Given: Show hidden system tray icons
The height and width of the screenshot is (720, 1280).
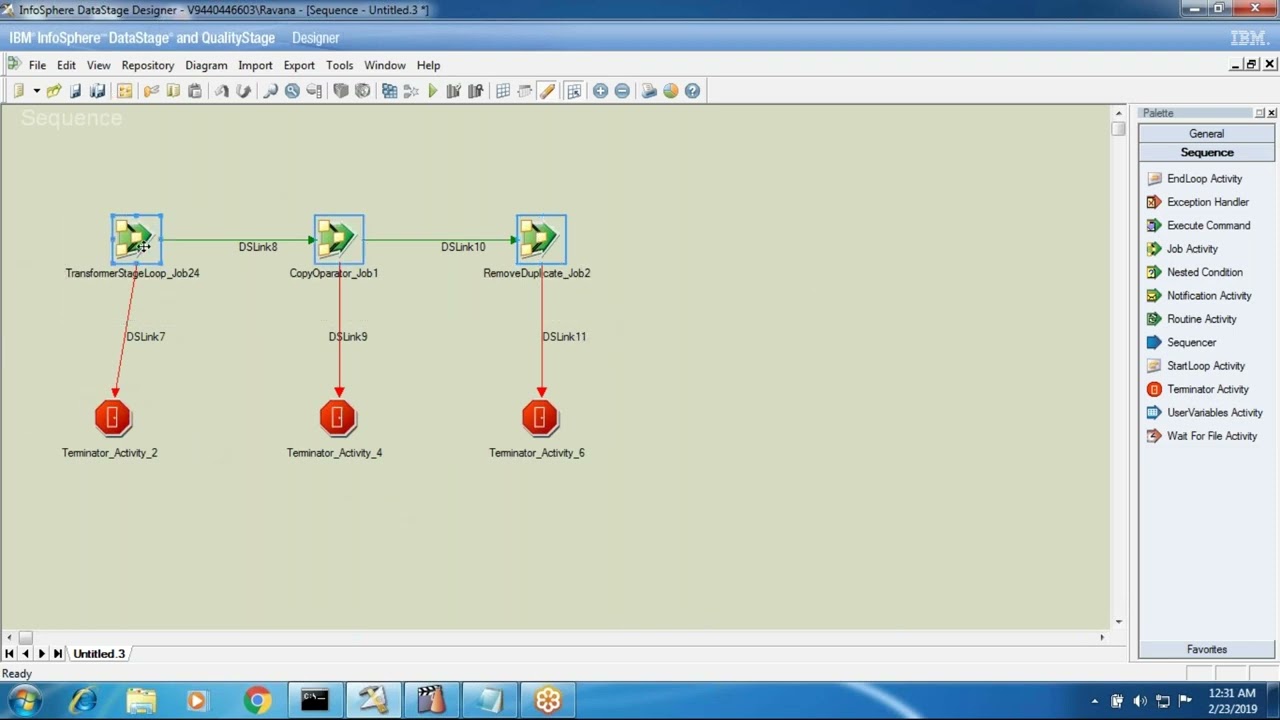Looking at the screenshot, I should 1095,701.
